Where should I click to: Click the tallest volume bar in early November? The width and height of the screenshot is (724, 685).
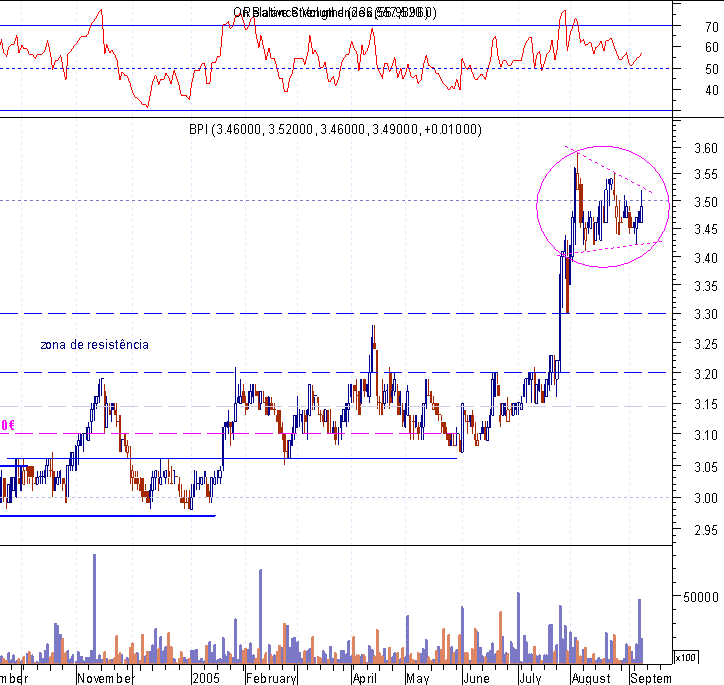(x=95, y=608)
